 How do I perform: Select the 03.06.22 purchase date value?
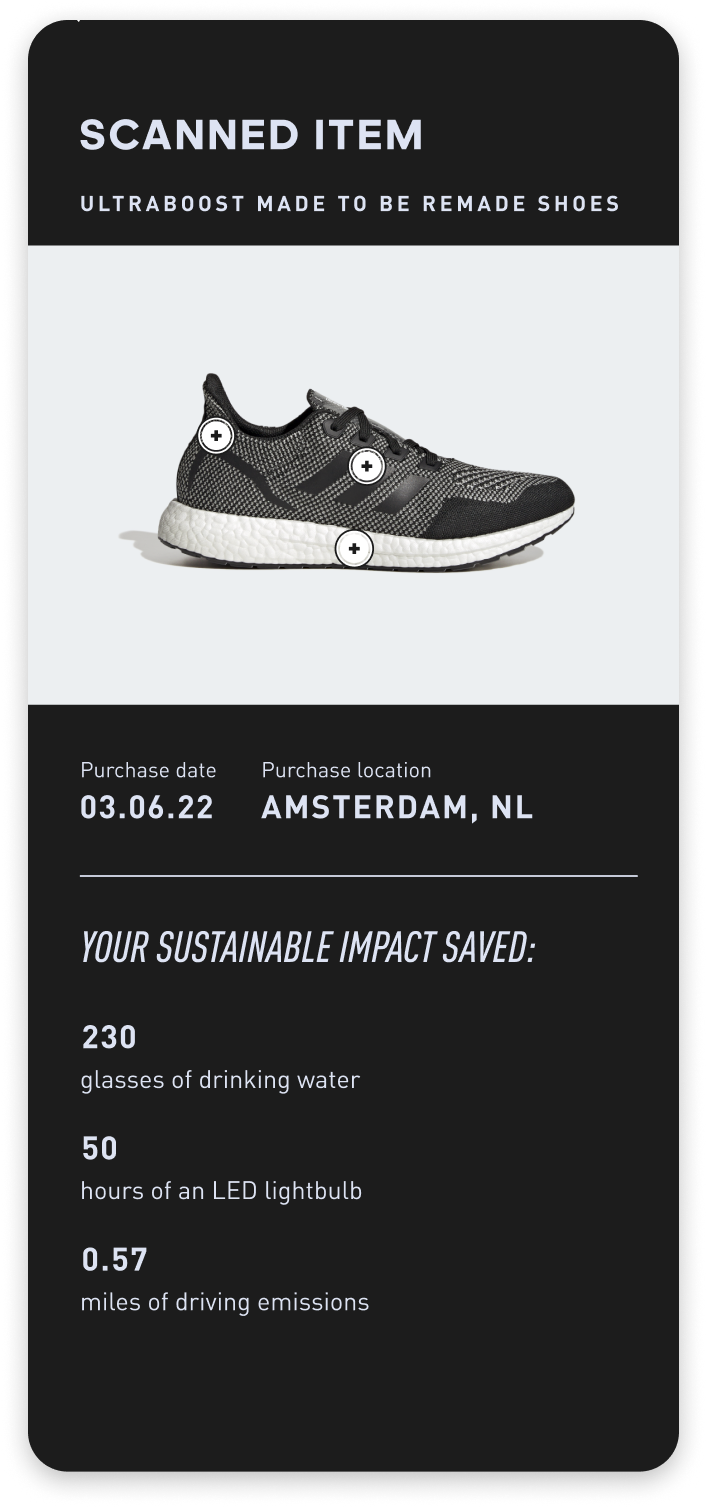(147, 808)
